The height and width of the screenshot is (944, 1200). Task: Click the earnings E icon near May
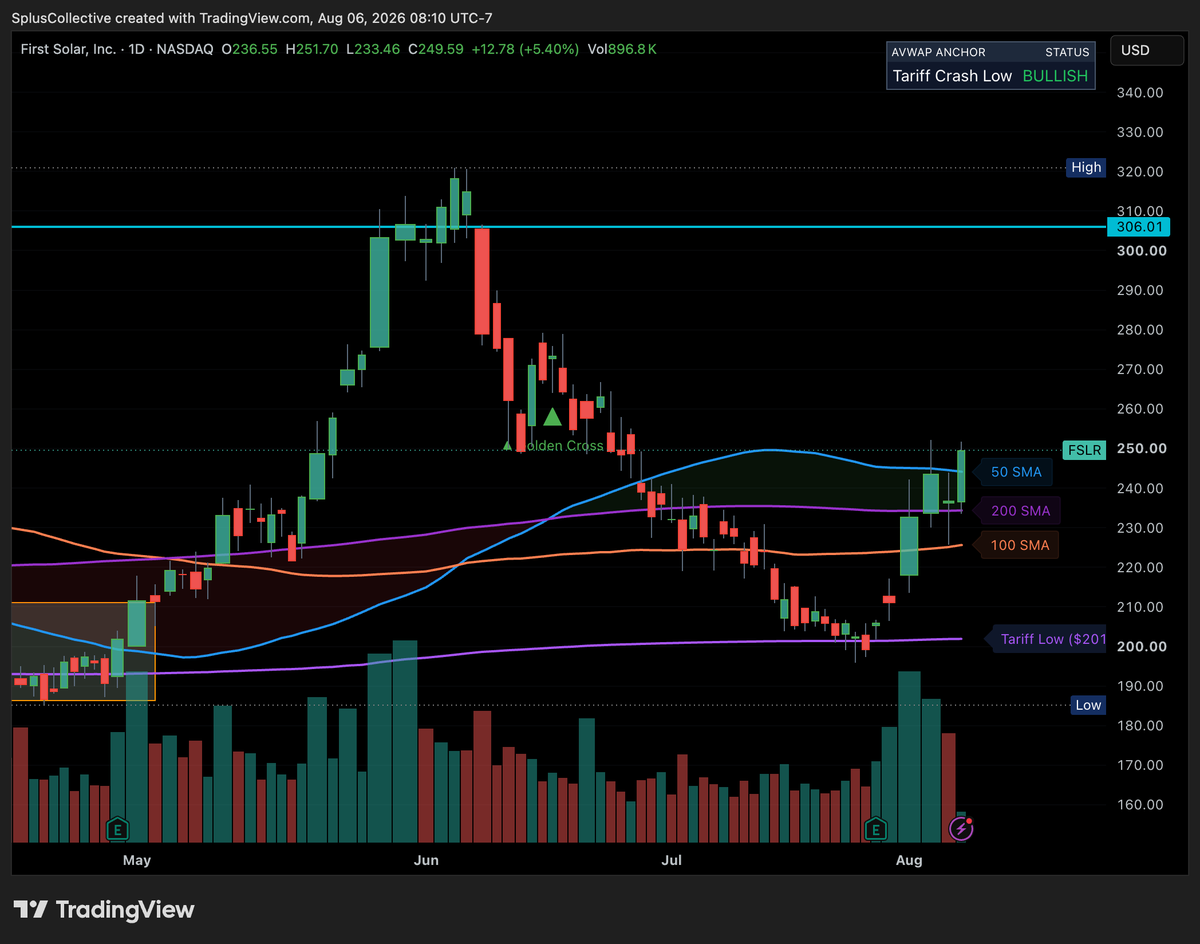(118, 828)
